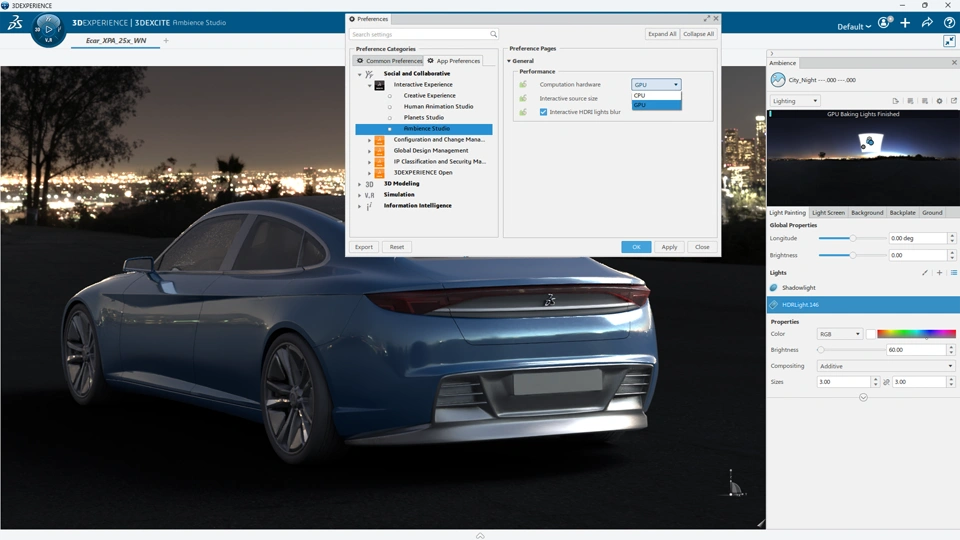Open the Background tab
The height and width of the screenshot is (540, 960).
pyautogui.click(x=867, y=212)
